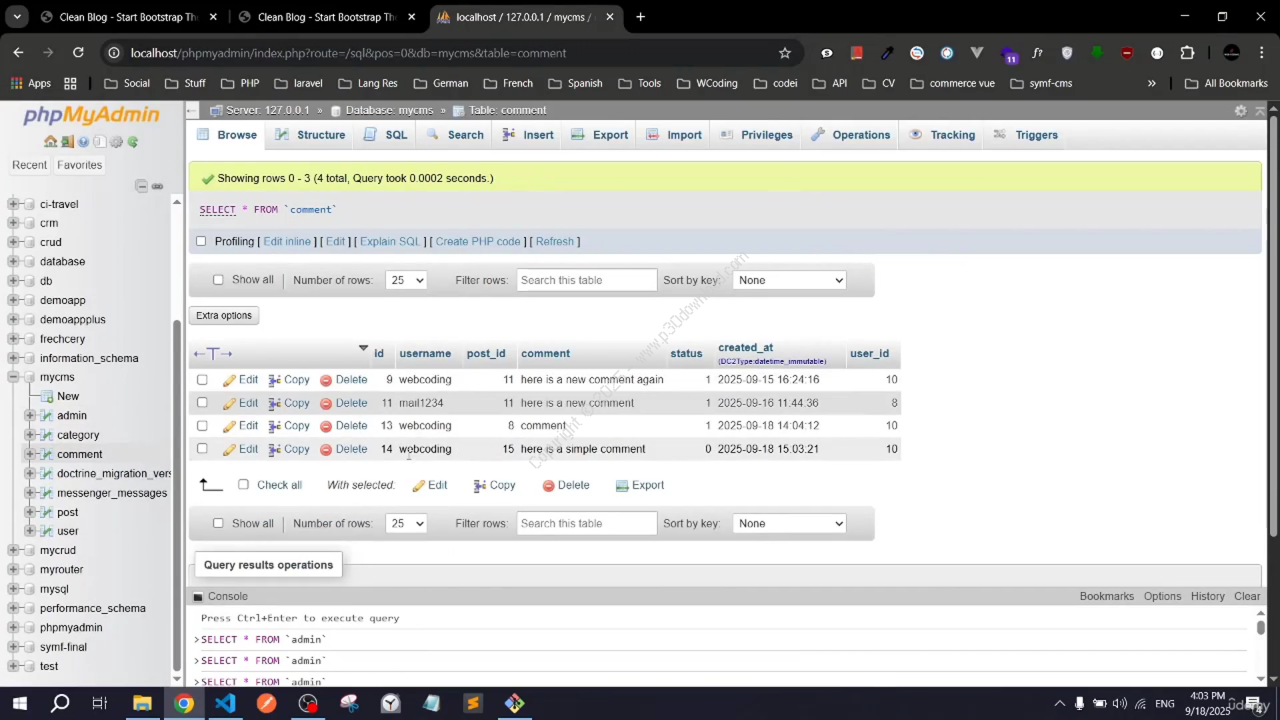Open the Search tab

pyautogui.click(x=455, y=135)
